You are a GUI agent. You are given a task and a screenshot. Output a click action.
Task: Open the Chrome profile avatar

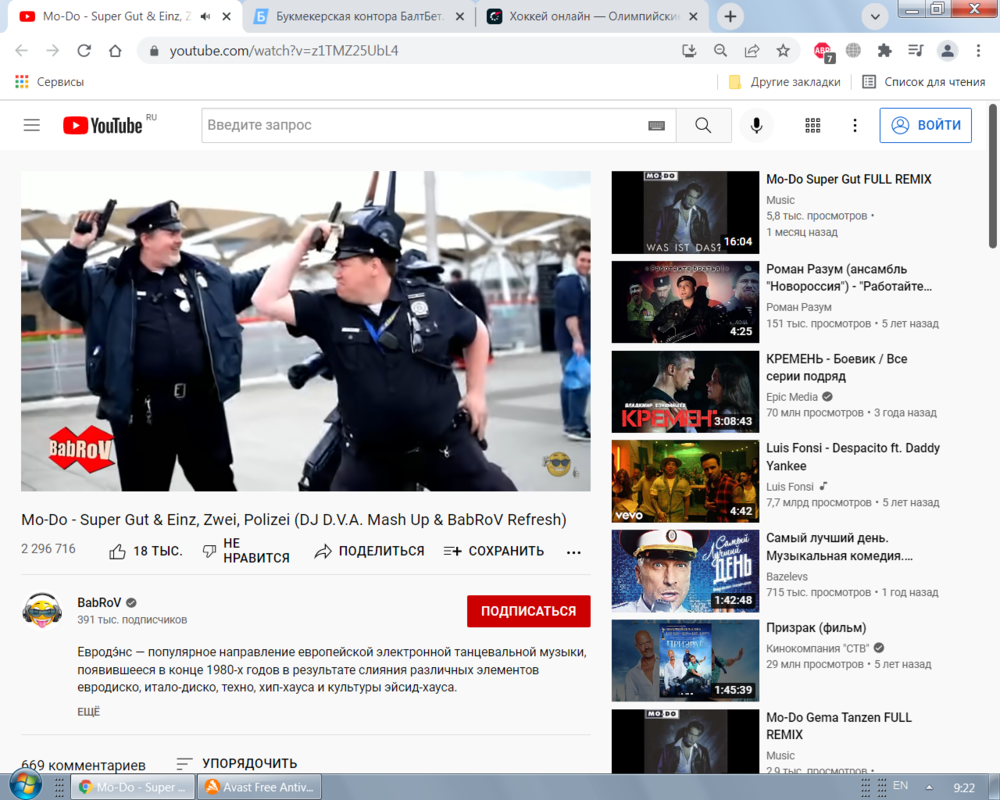point(947,50)
